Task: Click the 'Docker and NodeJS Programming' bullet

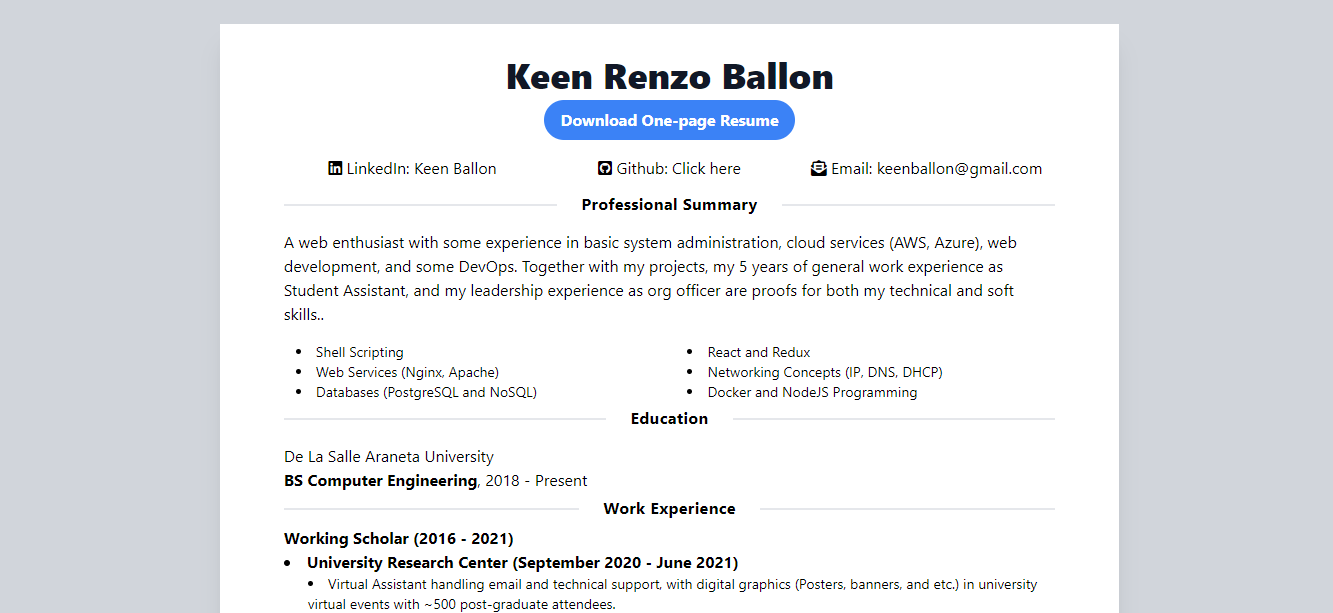Action: pyautogui.click(x=812, y=392)
